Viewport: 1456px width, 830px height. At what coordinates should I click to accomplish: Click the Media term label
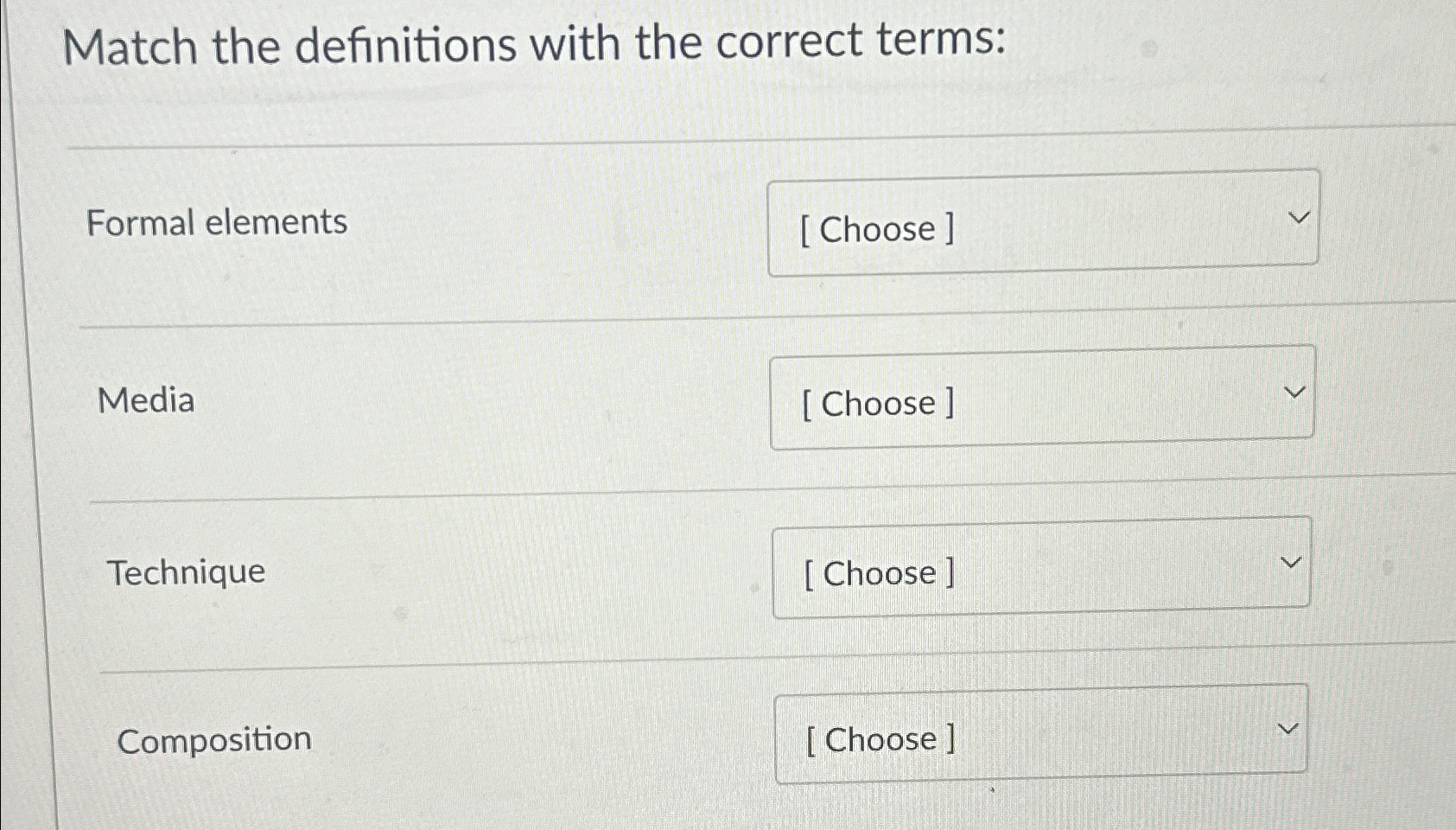pos(147,400)
